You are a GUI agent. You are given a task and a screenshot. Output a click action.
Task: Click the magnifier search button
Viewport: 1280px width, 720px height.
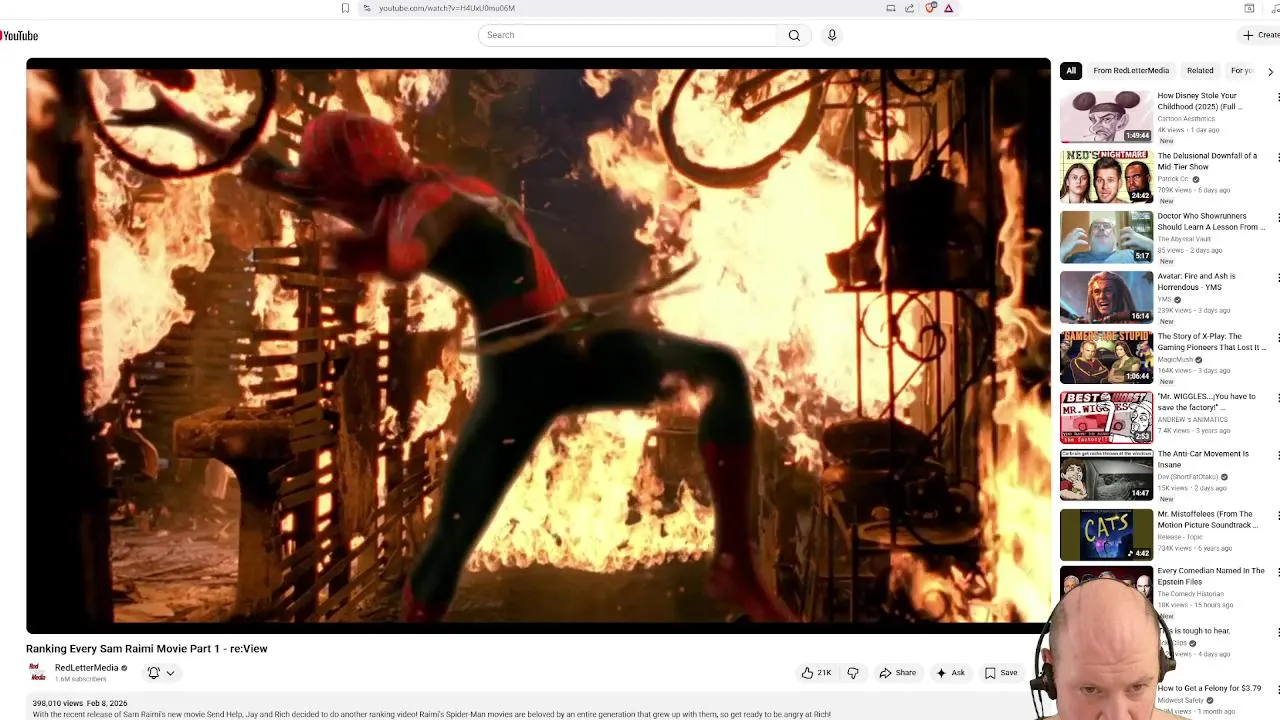pos(794,35)
